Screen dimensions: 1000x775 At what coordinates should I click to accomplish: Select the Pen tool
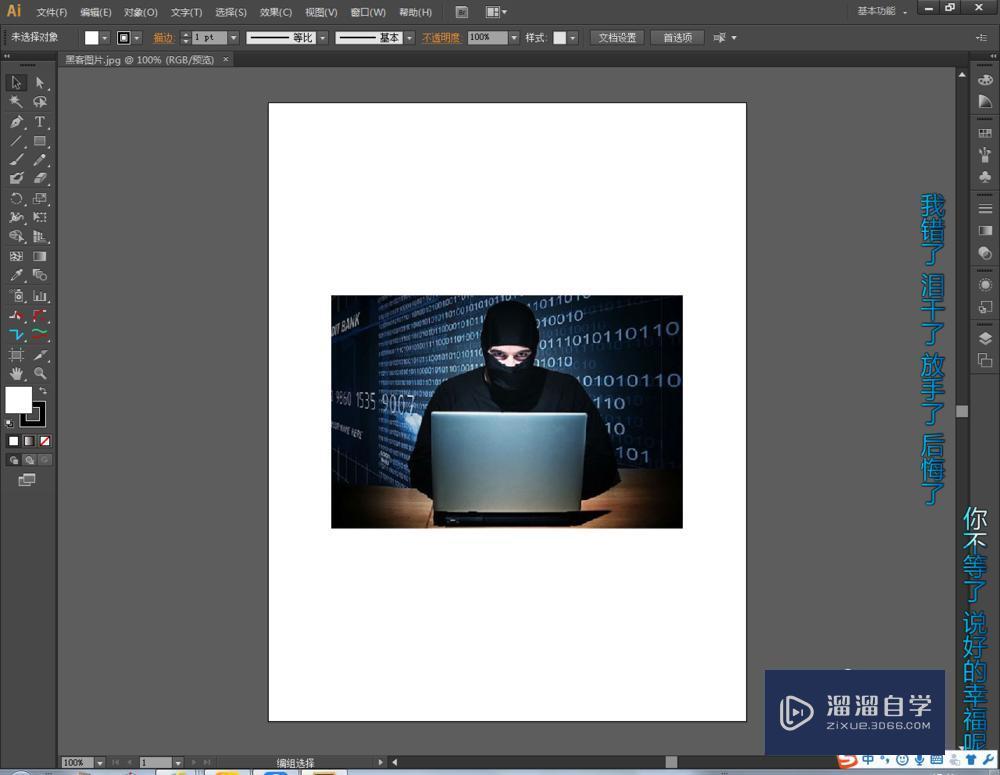tap(16, 122)
